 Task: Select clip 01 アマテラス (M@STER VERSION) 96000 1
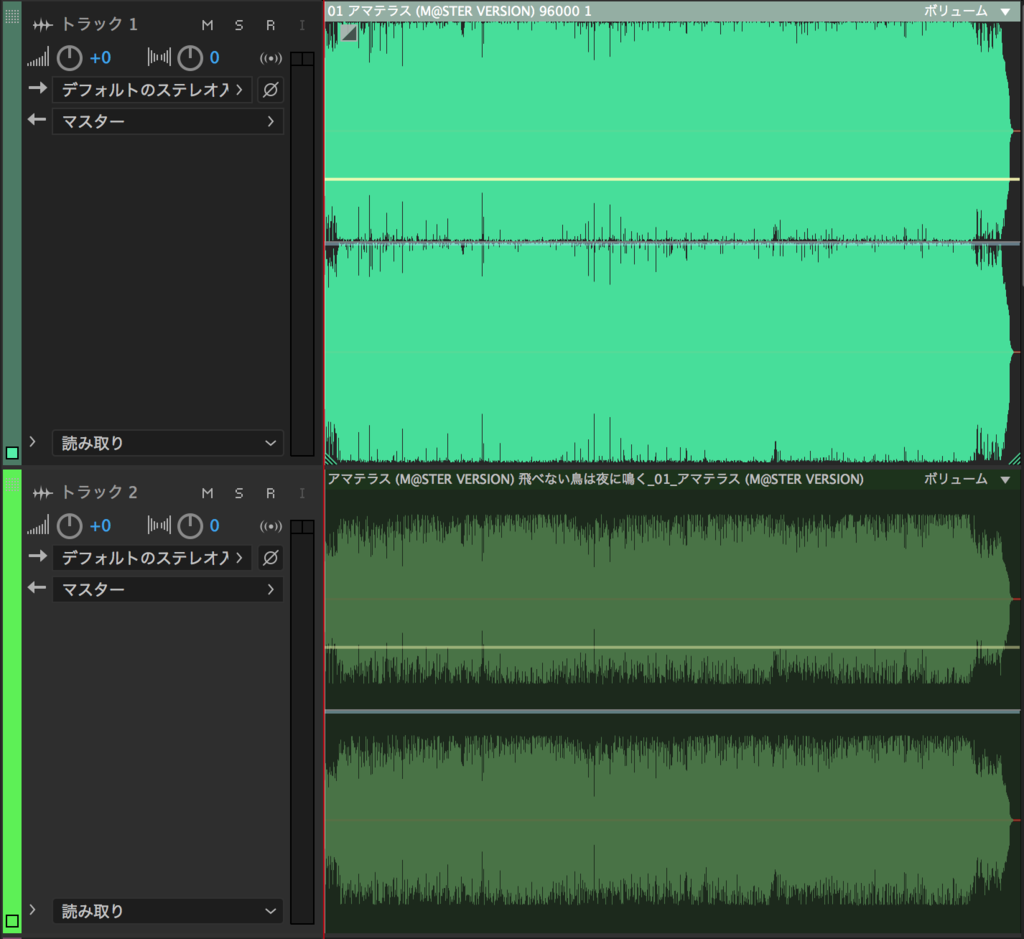(460, 11)
